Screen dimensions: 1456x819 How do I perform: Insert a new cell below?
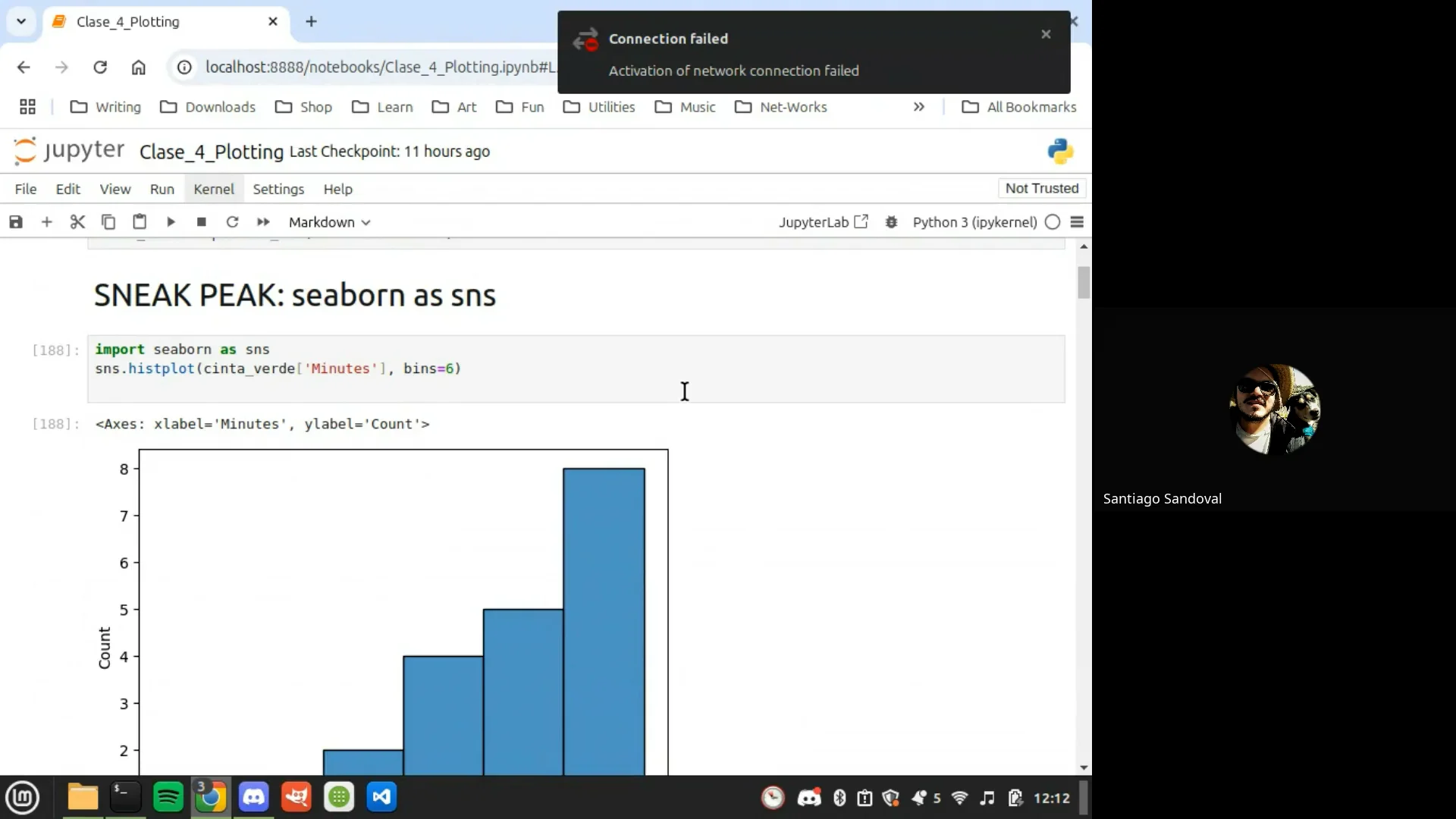(47, 221)
